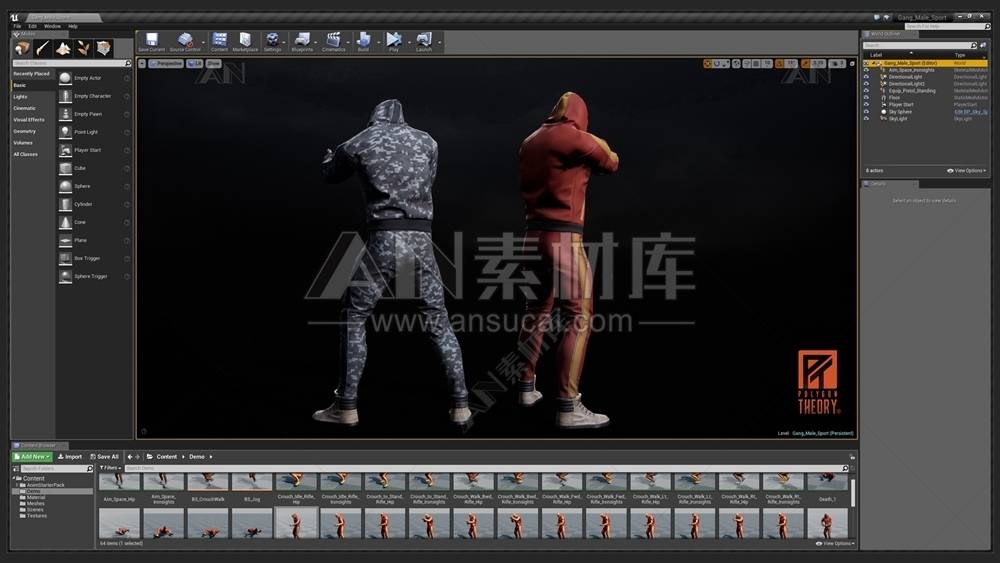Open the camera speed dropdown in viewport
The image size is (1000, 563).
point(838,64)
